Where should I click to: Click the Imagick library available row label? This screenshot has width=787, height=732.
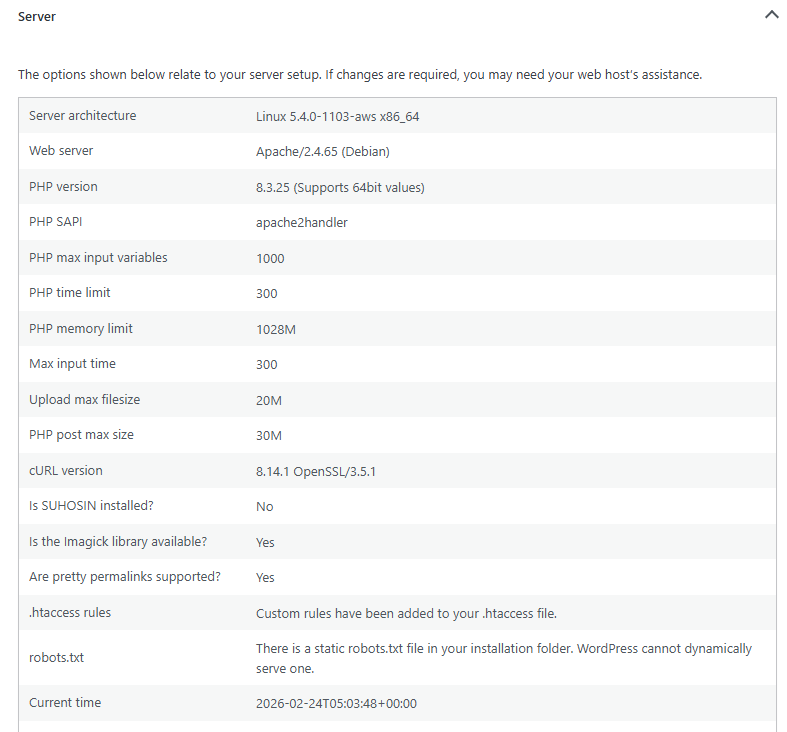[x=118, y=542]
